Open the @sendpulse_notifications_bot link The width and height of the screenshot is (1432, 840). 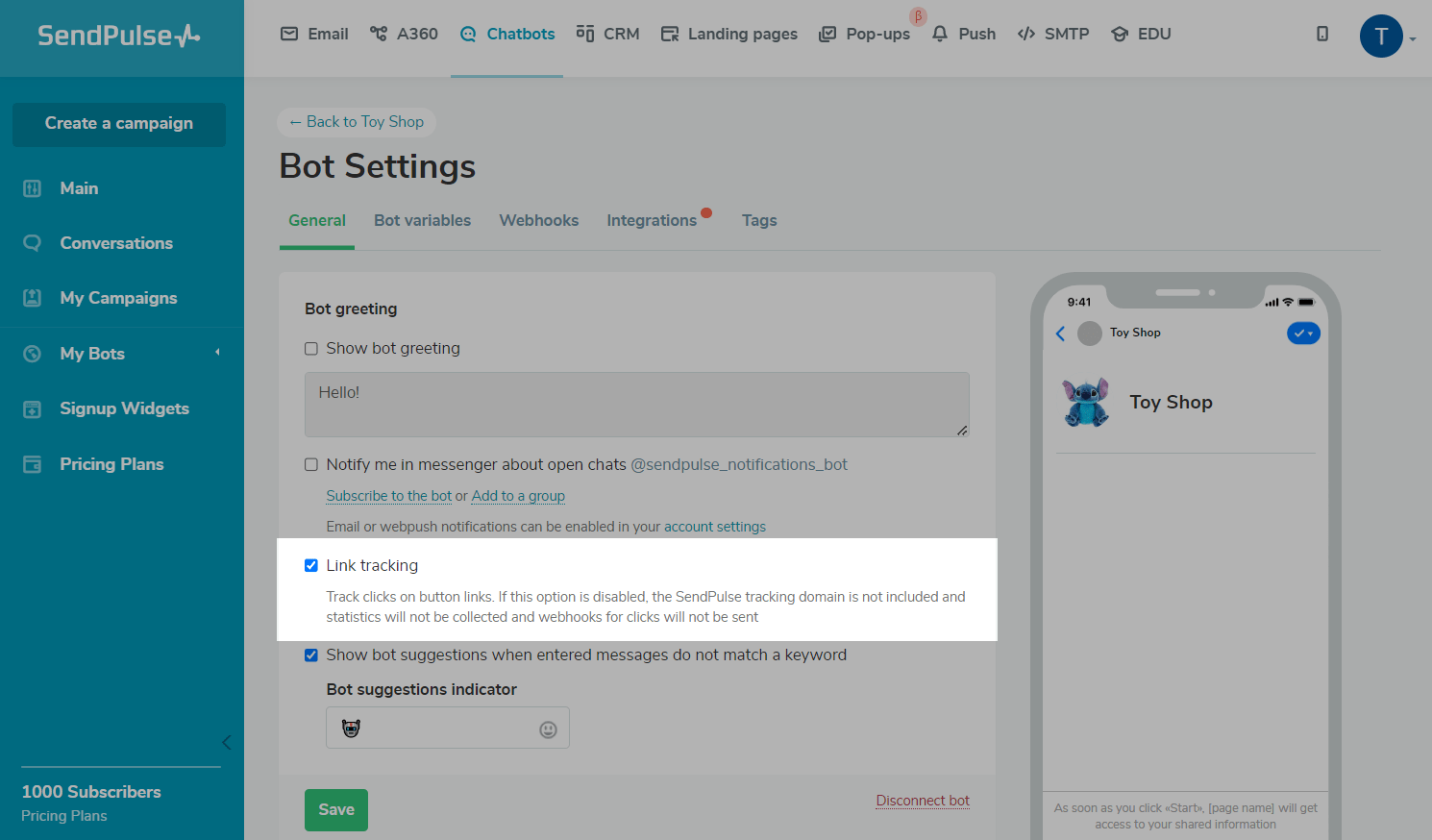(739, 465)
